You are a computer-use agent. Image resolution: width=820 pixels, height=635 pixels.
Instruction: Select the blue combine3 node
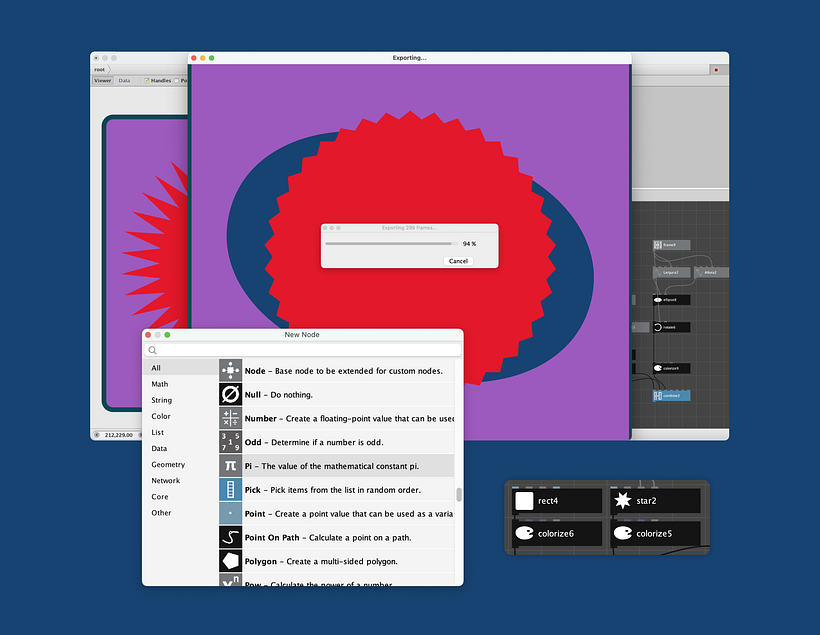(x=671, y=395)
